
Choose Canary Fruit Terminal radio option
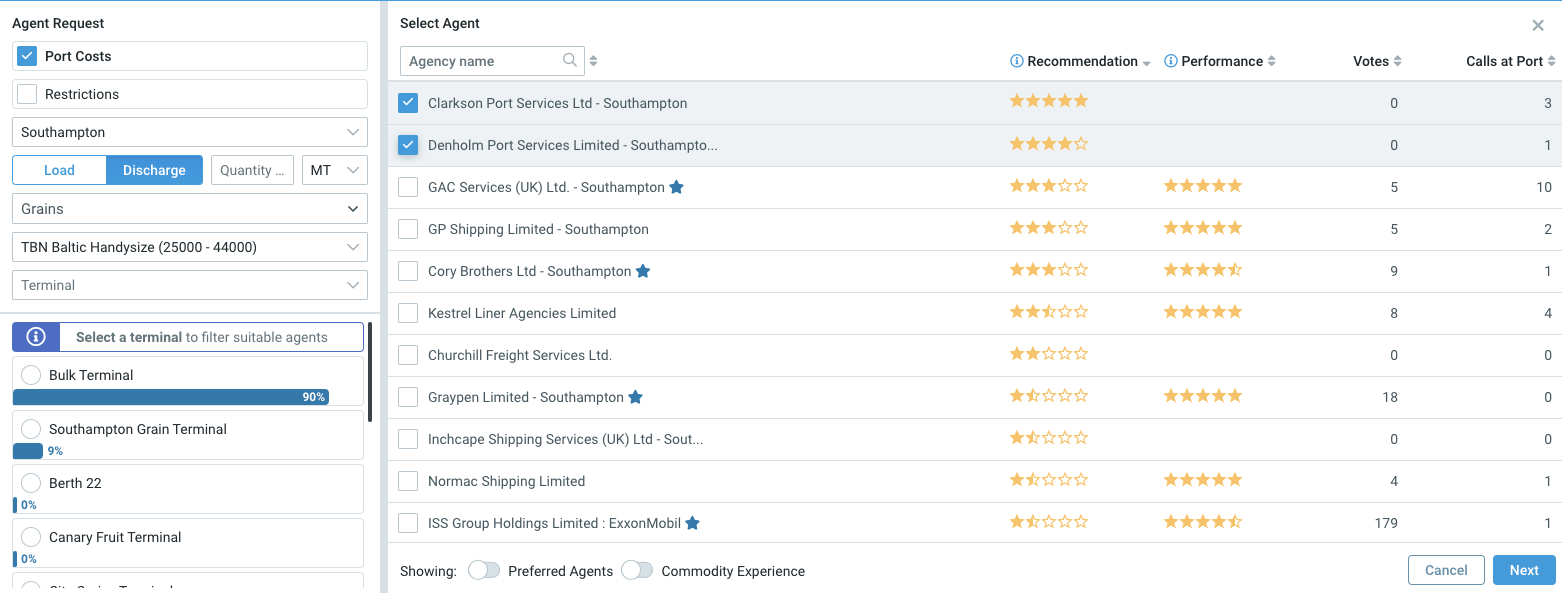click(31, 537)
